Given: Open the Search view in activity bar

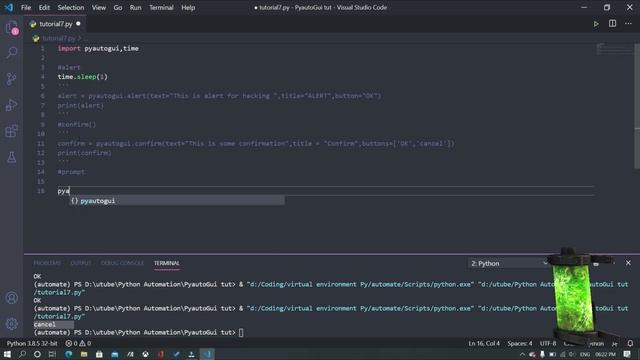Looking at the screenshot, I should click(x=11, y=52).
